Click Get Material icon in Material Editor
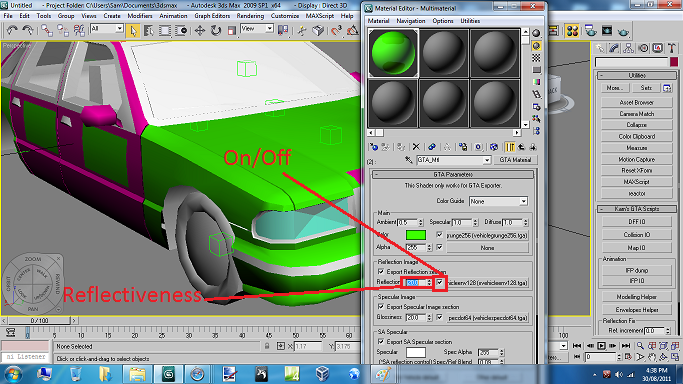 coord(373,147)
